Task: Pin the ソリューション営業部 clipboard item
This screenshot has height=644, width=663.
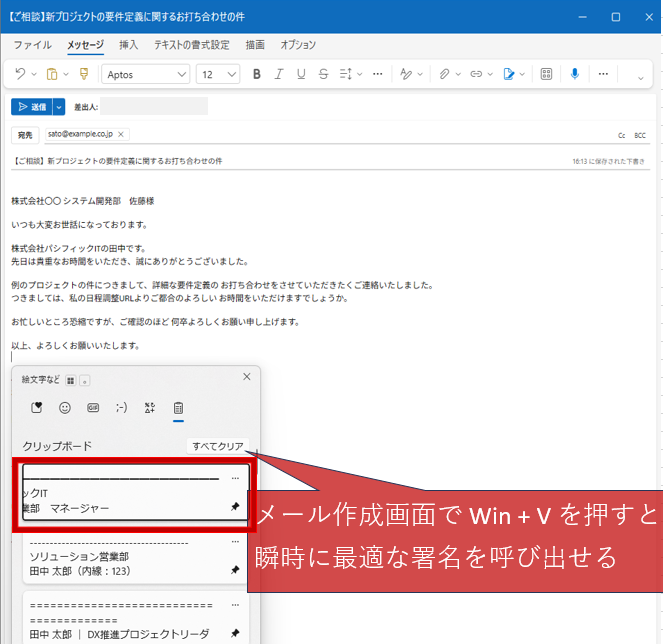Action: coord(235,569)
